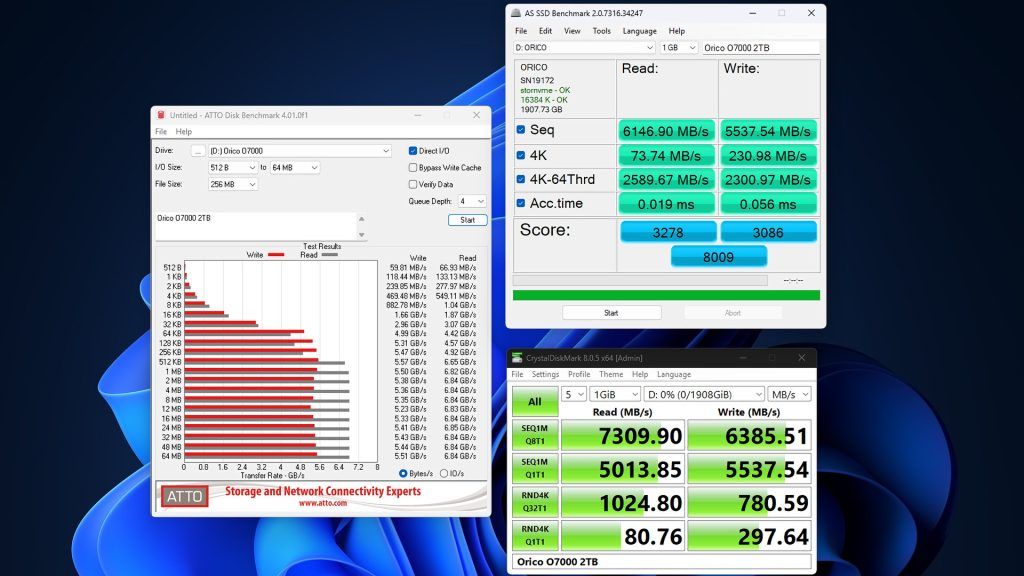
Task: Select Bytes/s radio button in ATTO
Action: [403, 473]
